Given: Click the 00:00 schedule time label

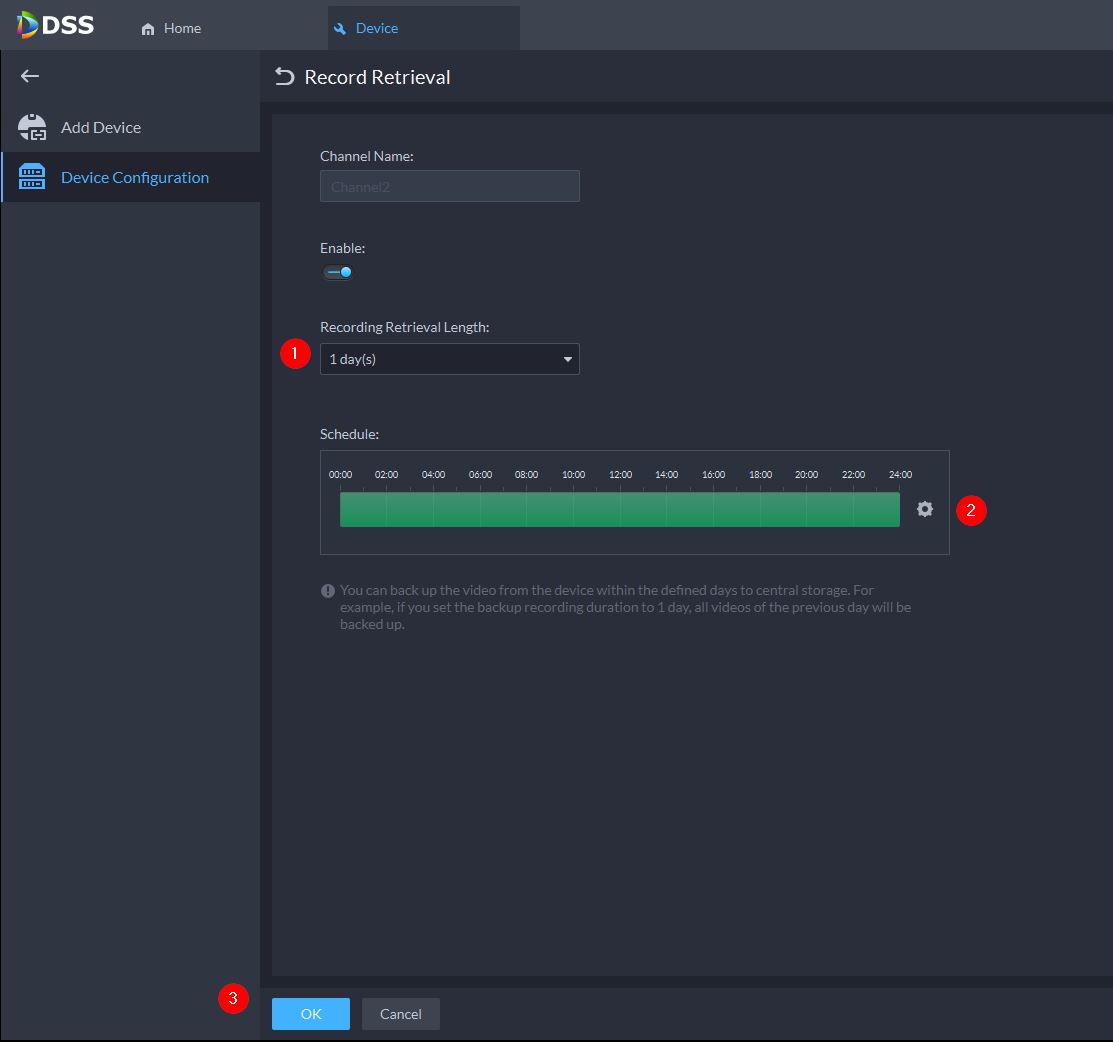Looking at the screenshot, I should click(x=340, y=474).
